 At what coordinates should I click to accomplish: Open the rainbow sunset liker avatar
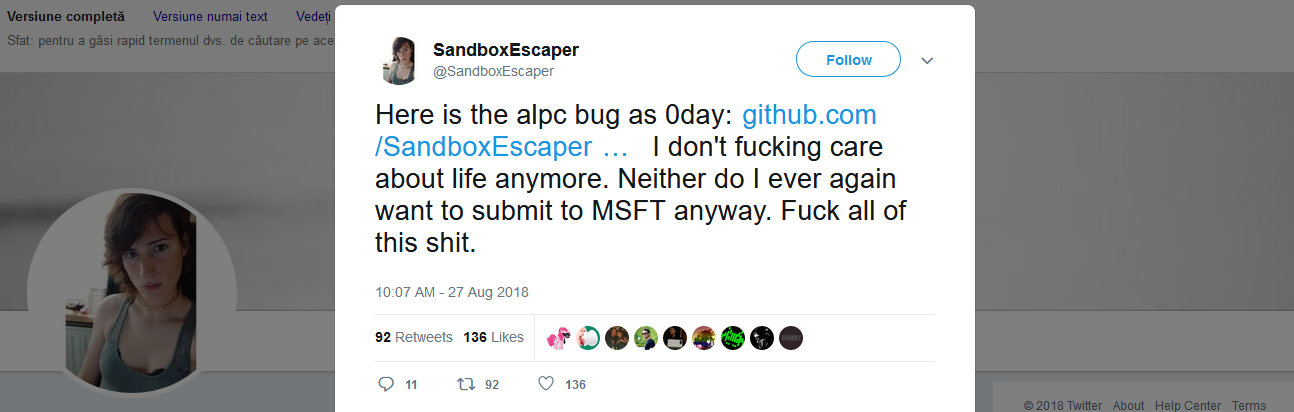[704, 338]
